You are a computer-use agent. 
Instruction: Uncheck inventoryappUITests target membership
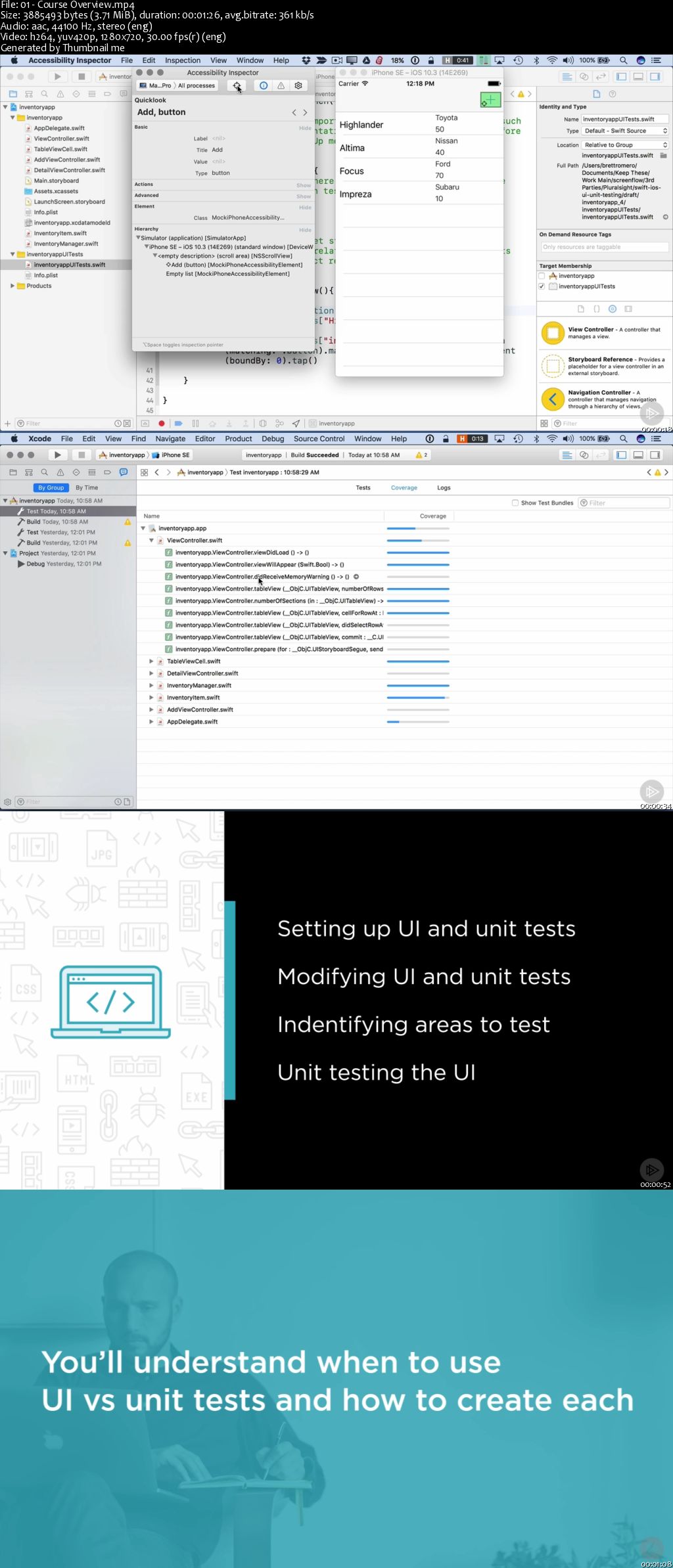pyautogui.click(x=542, y=286)
